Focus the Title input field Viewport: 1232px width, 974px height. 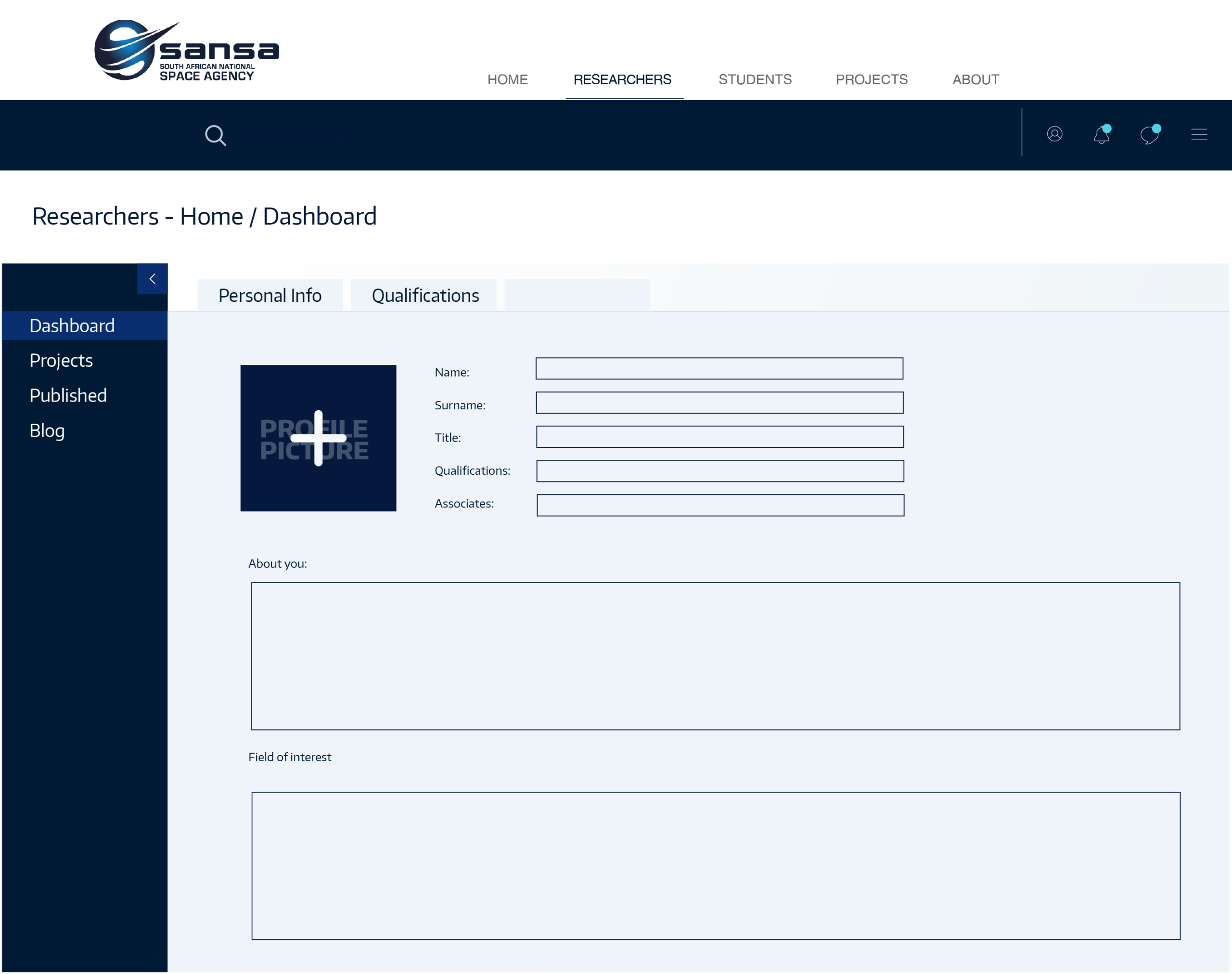720,437
